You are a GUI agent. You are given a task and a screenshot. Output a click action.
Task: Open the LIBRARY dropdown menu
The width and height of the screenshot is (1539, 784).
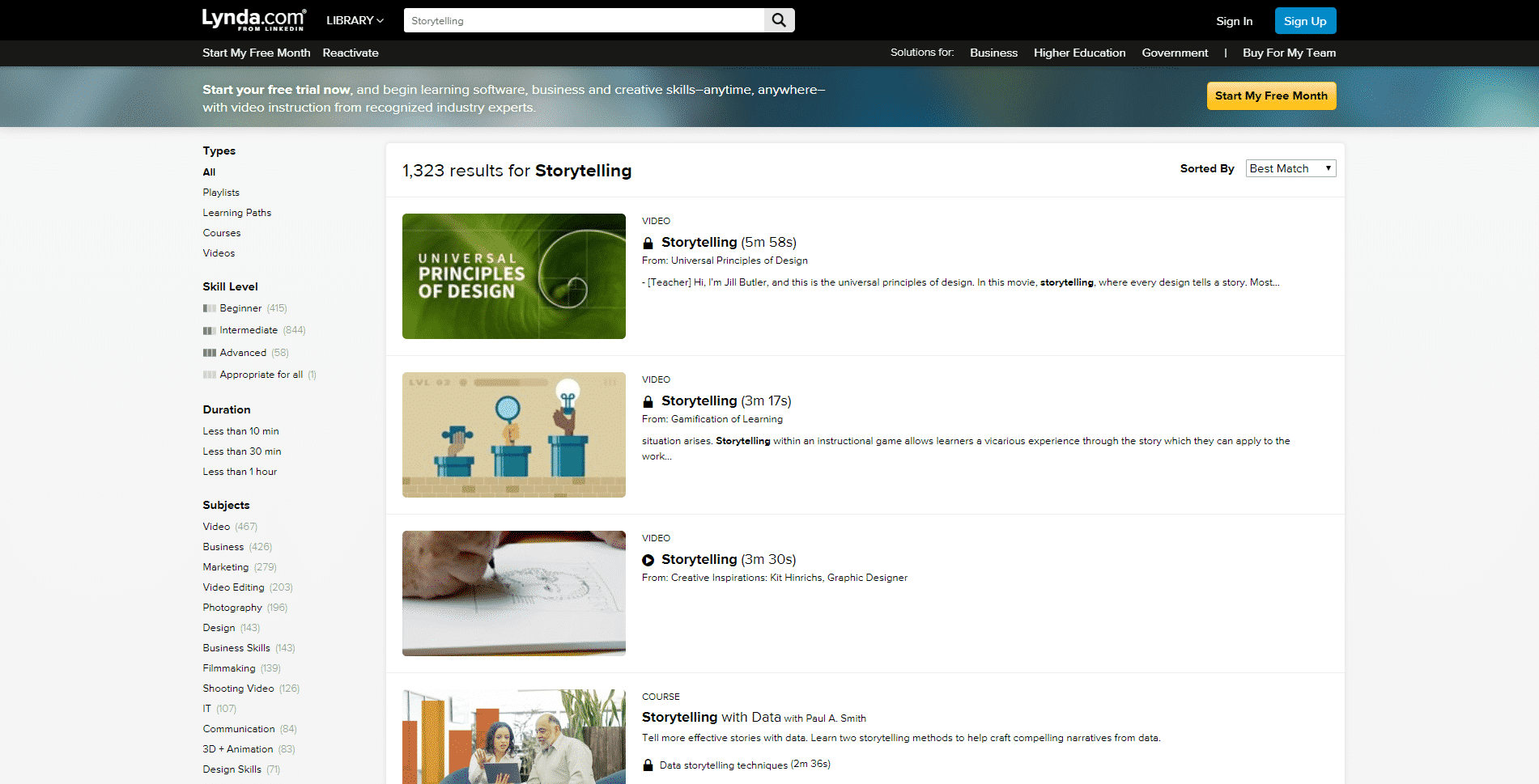click(x=355, y=20)
